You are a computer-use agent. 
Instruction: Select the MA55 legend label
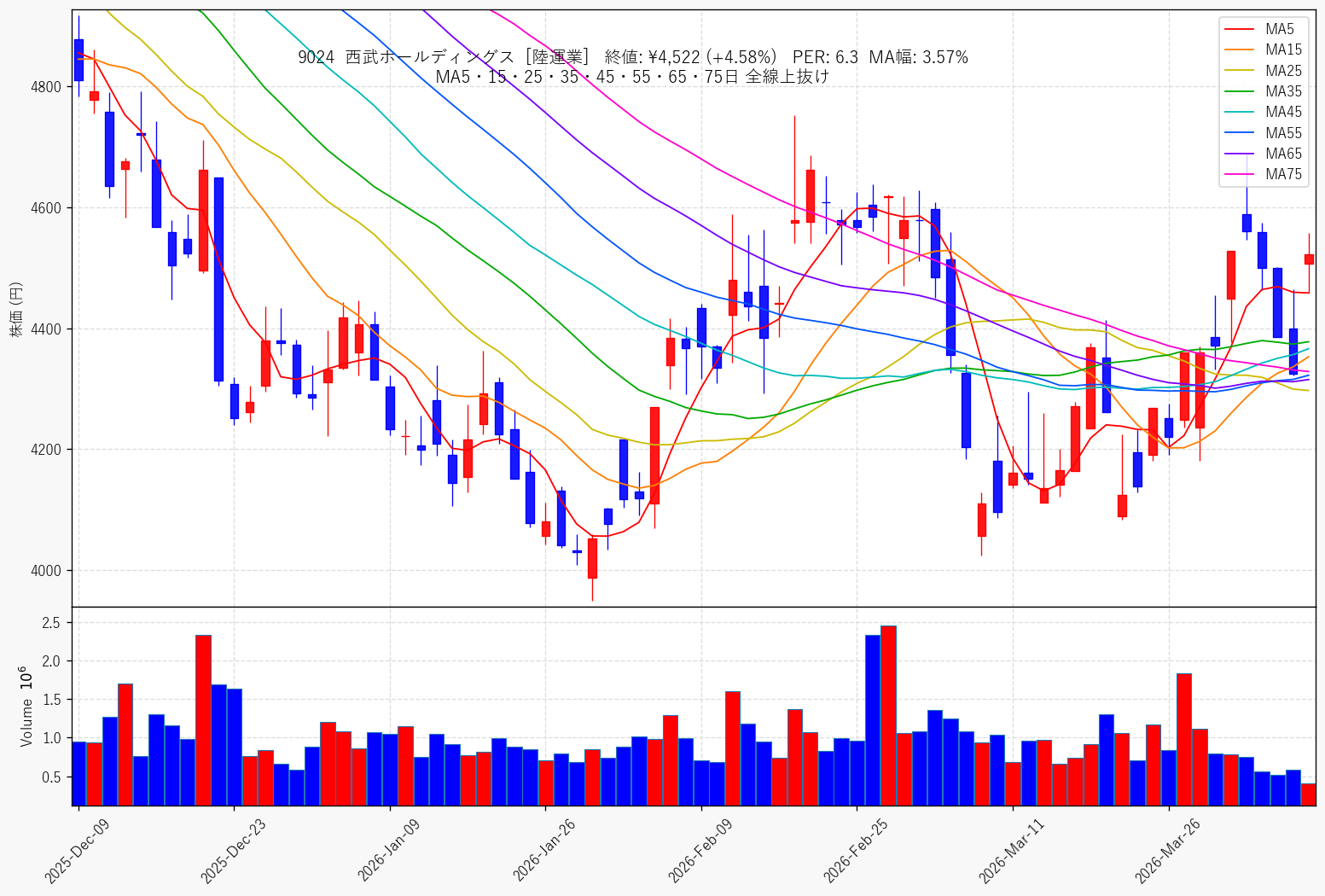tap(1284, 133)
